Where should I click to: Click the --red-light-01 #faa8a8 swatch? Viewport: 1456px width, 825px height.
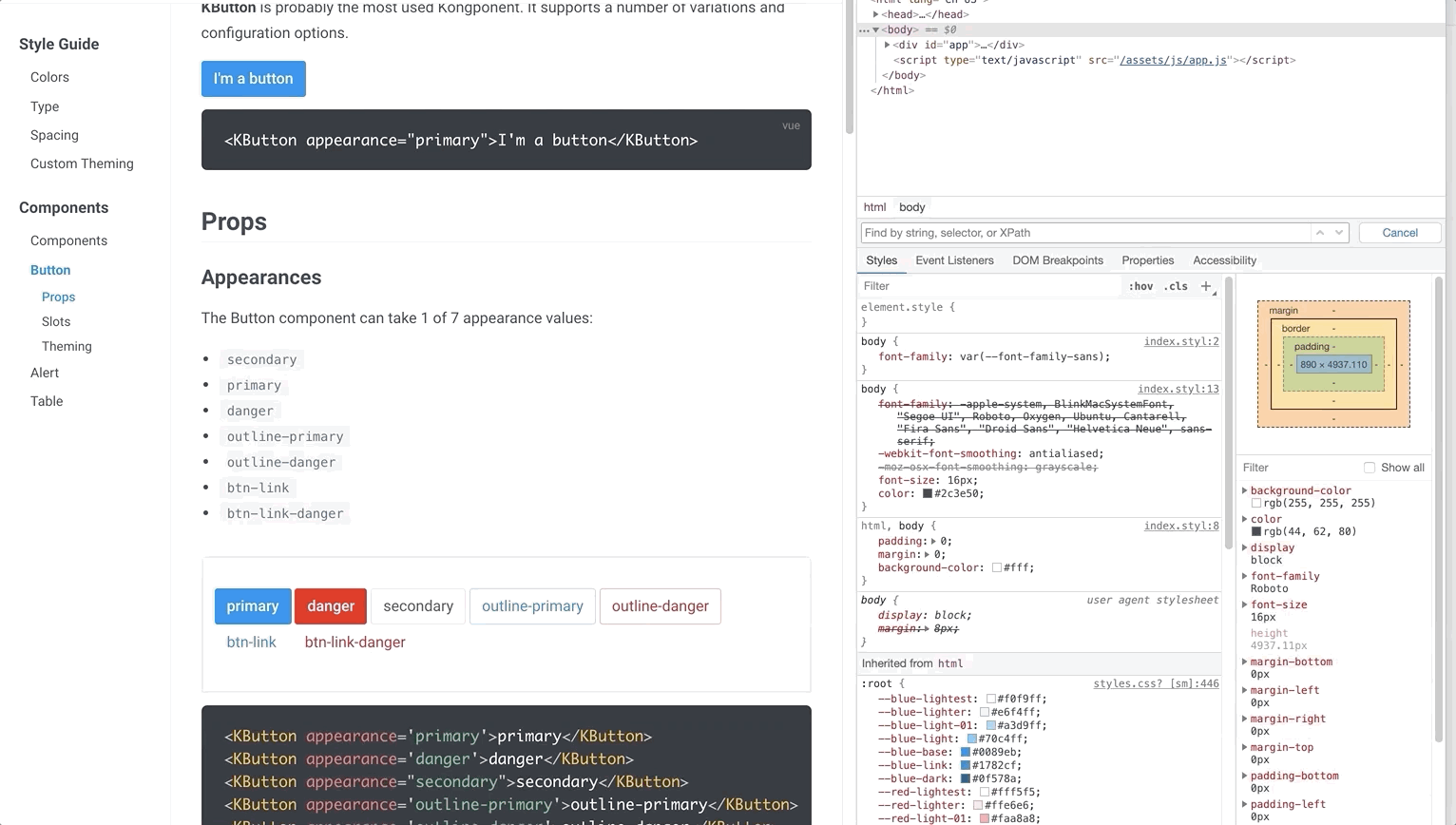pyautogui.click(x=985, y=819)
